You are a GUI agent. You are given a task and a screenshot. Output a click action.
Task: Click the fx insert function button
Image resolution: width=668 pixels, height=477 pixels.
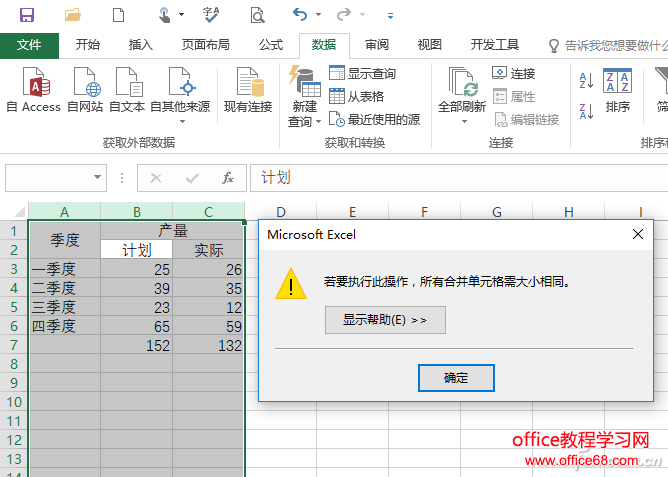pyautogui.click(x=228, y=178)
